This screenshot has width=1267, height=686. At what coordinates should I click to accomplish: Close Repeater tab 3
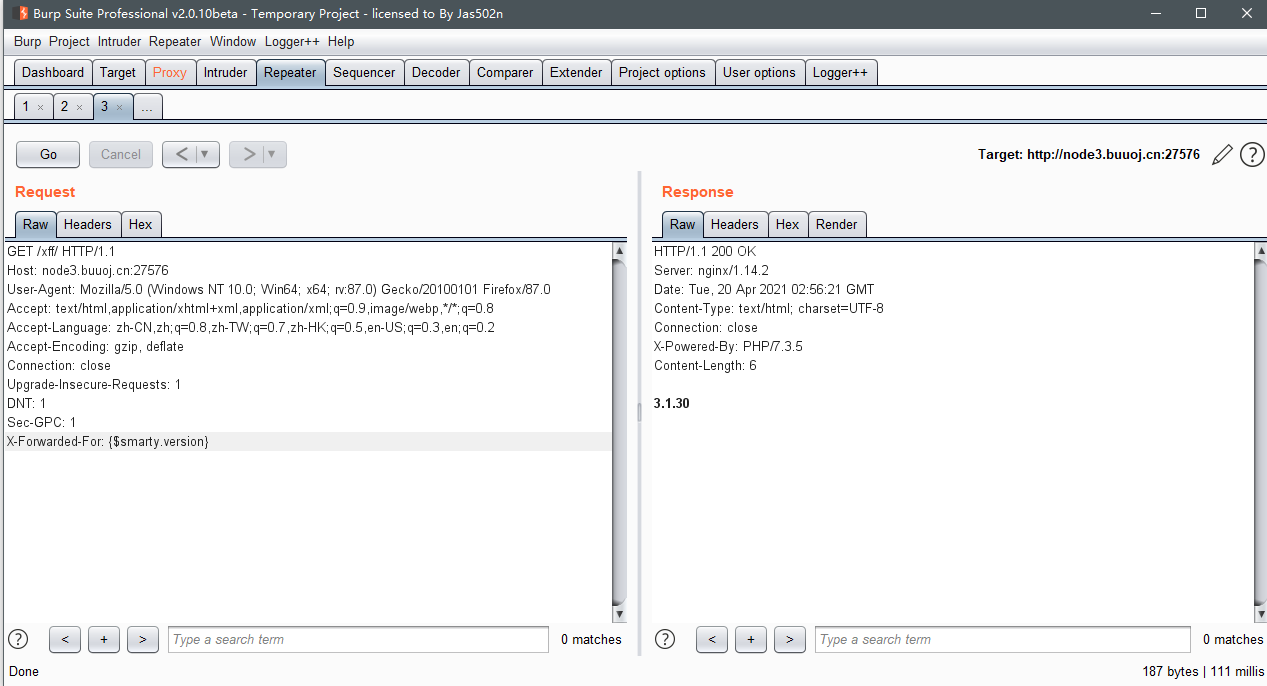click(x=120, y=107)
